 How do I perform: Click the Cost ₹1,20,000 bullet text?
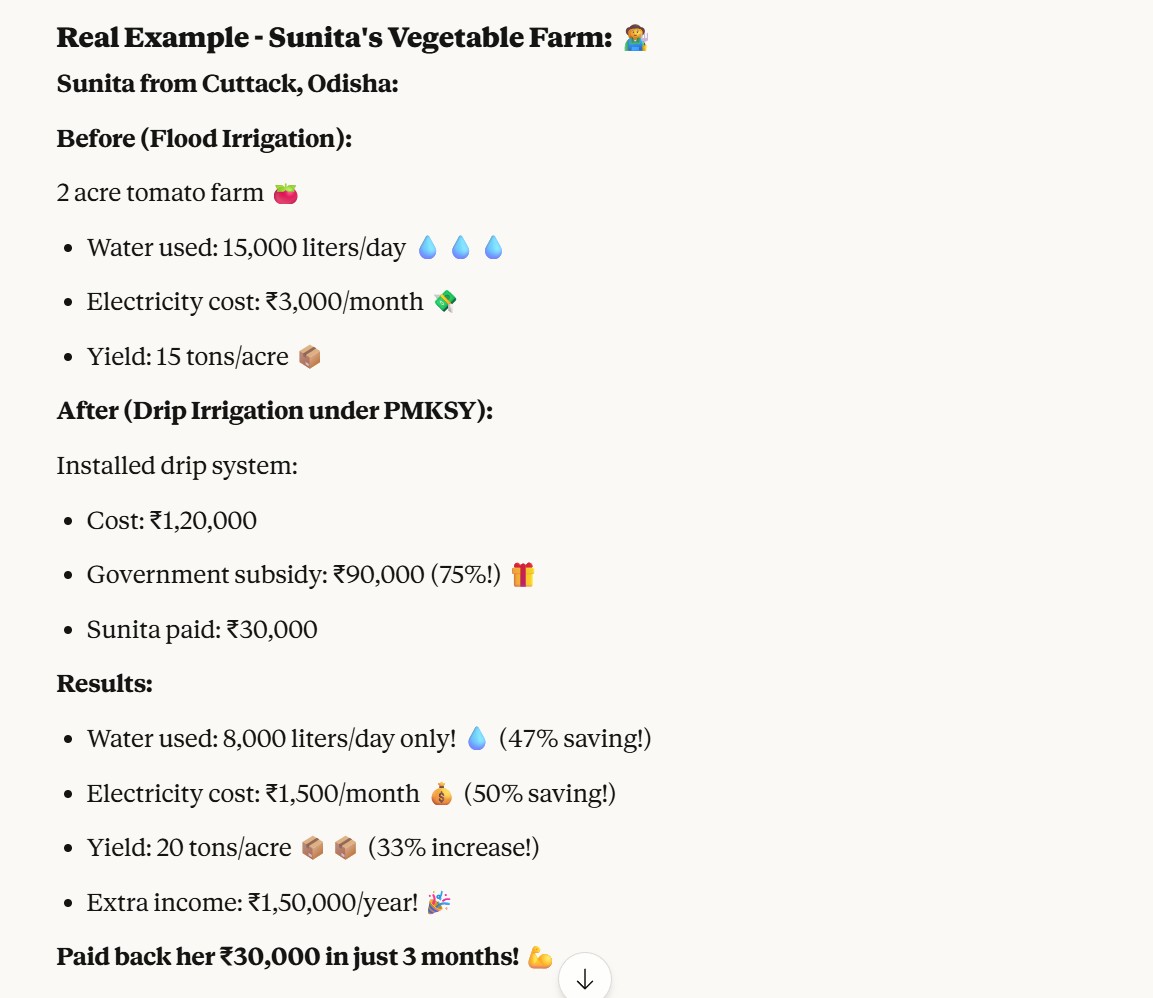[x=171, y=520]
